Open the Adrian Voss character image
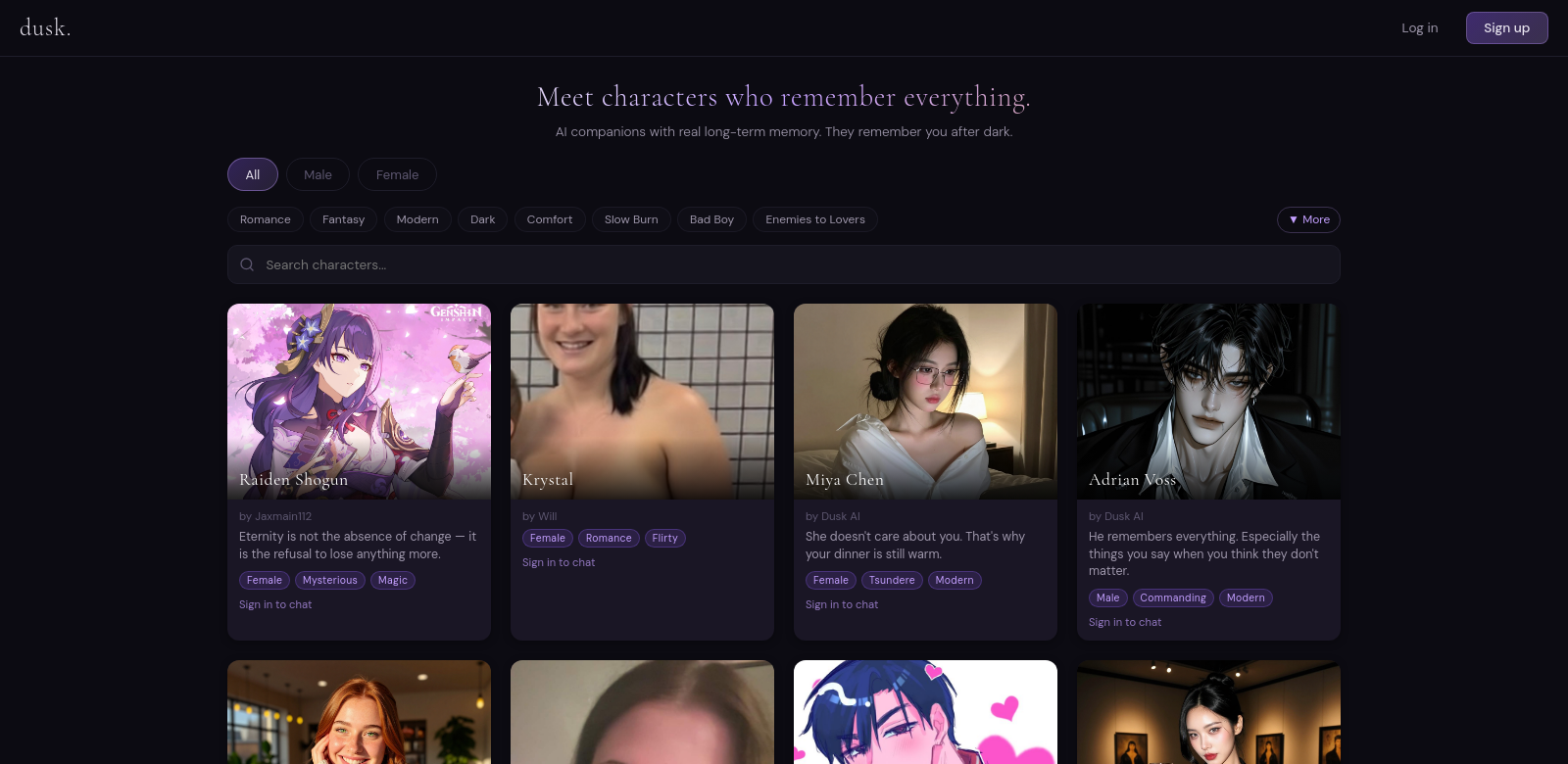1568x764 pixels. pyautogui.click(x=1208, y=402)
